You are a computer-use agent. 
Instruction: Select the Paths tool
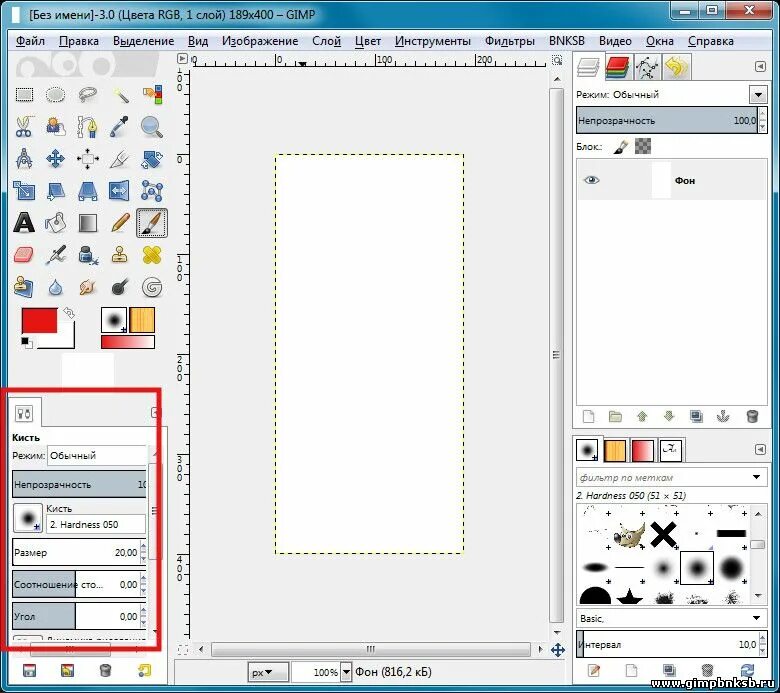88,127
